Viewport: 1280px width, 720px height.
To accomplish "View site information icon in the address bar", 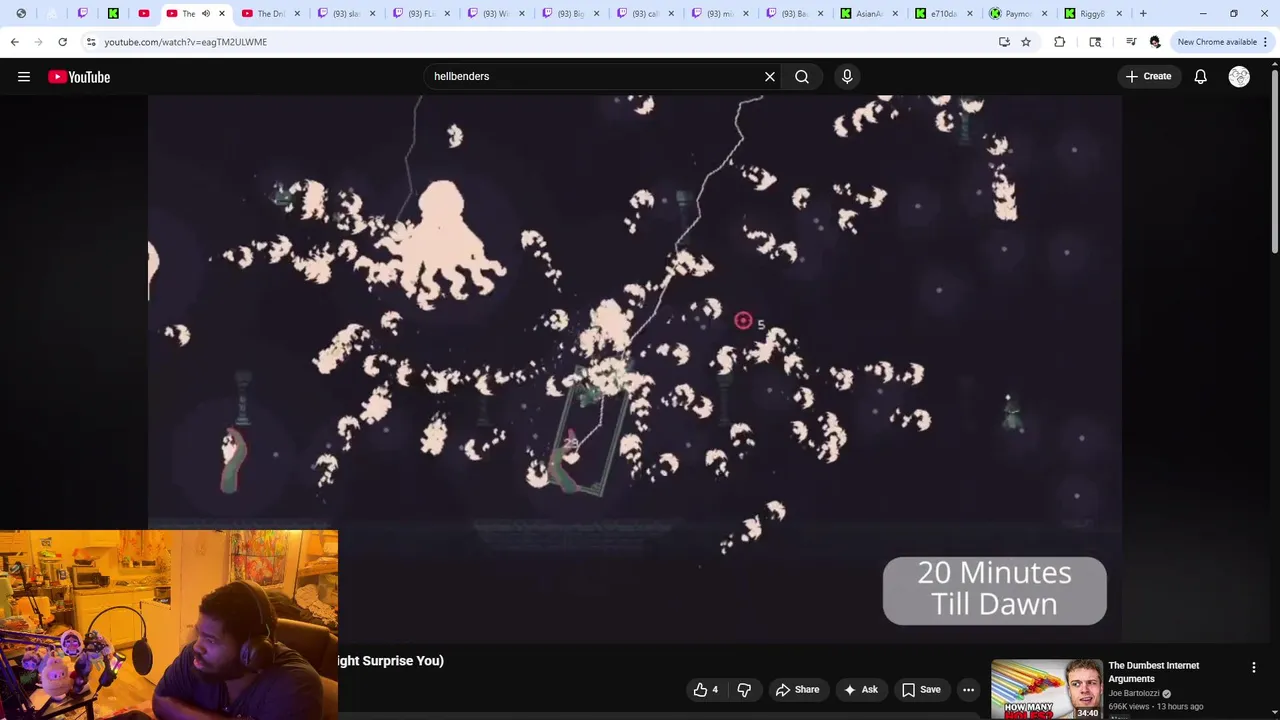I will coord(91,42).
